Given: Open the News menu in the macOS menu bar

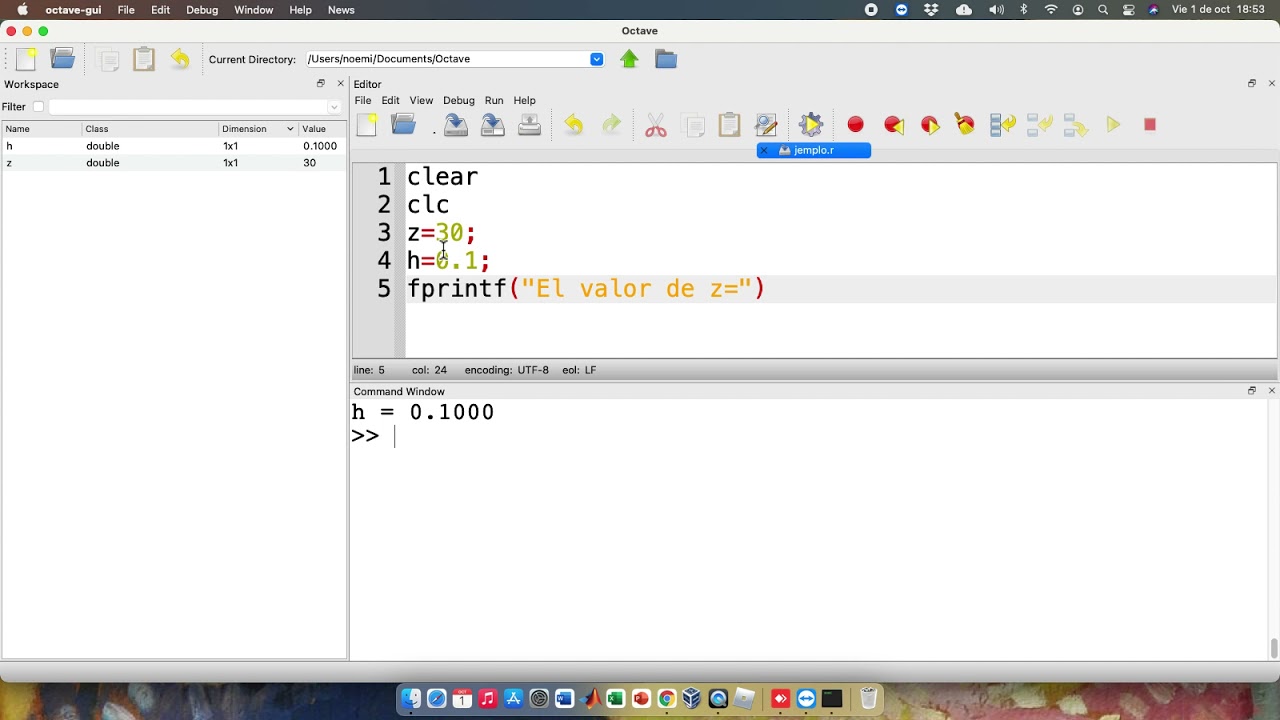Looking at the screenshot, I should click(341, 10).
